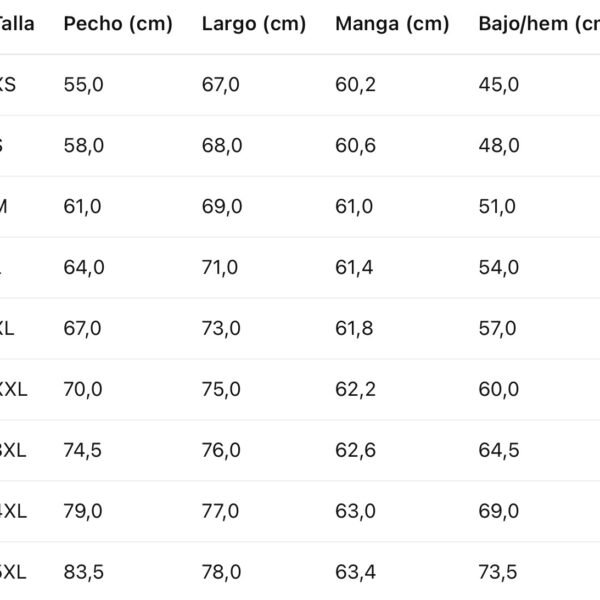Select the hem value 64,5

click(499, 450)
